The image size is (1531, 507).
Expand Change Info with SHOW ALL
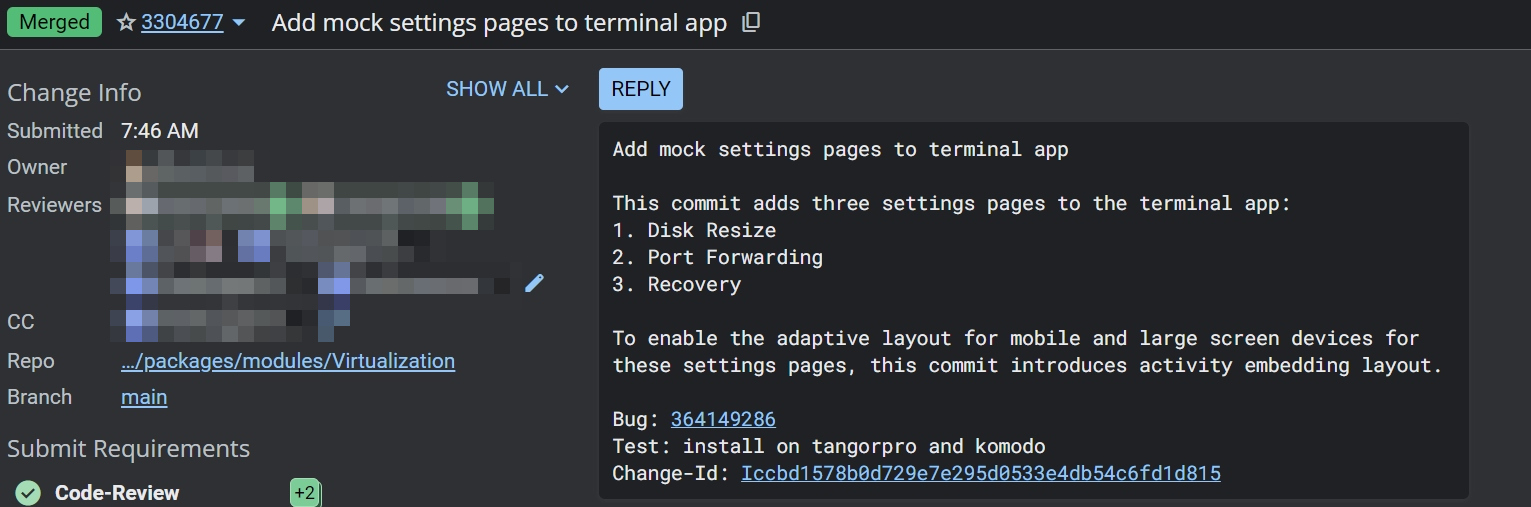(x=507, y=89)
